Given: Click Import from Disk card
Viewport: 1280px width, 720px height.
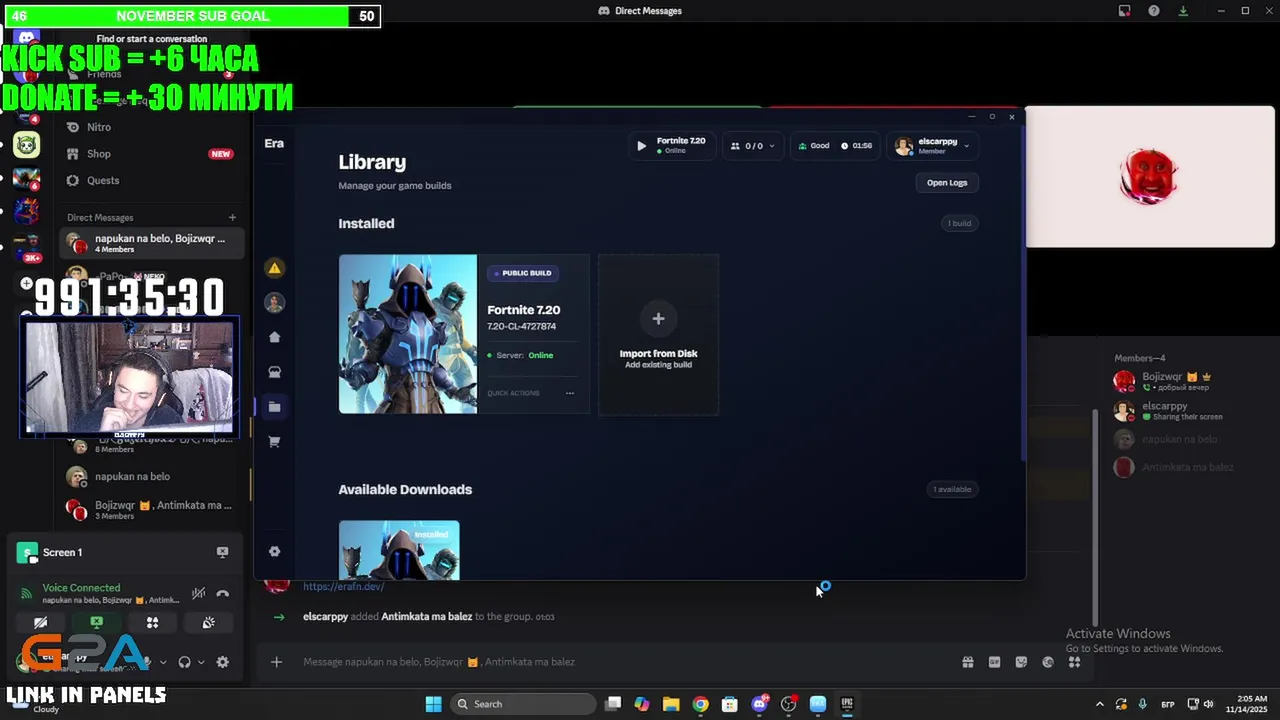Looking at the screenshot, I should (658, 334).
